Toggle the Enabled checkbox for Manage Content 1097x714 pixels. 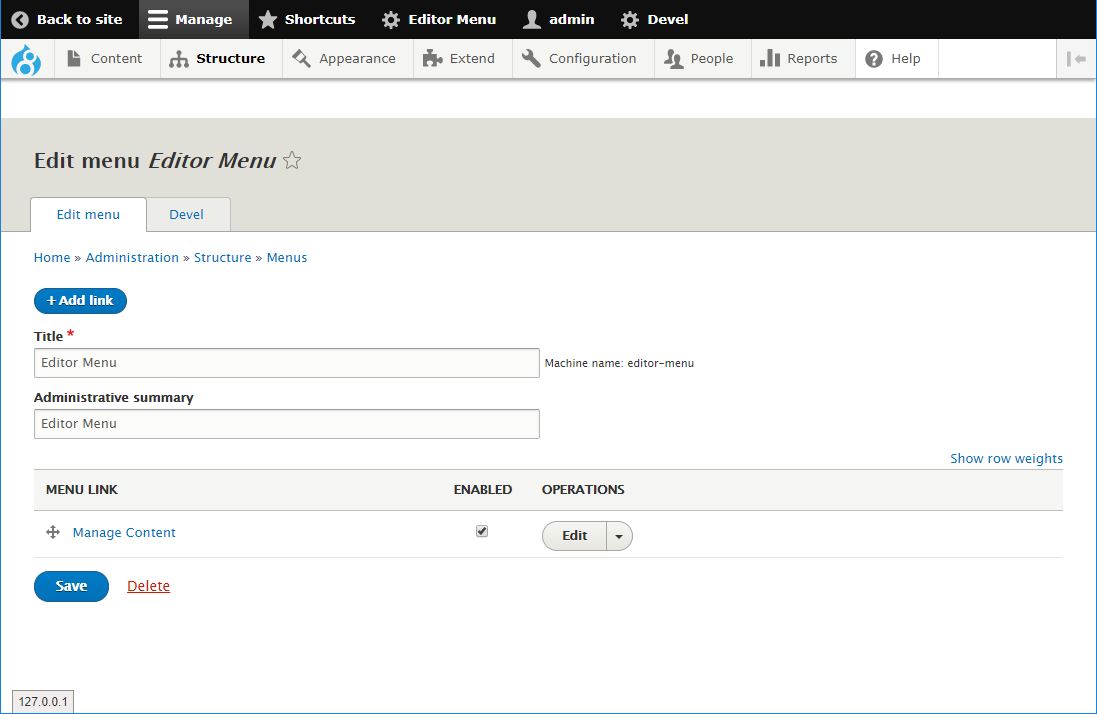[482, 531]
